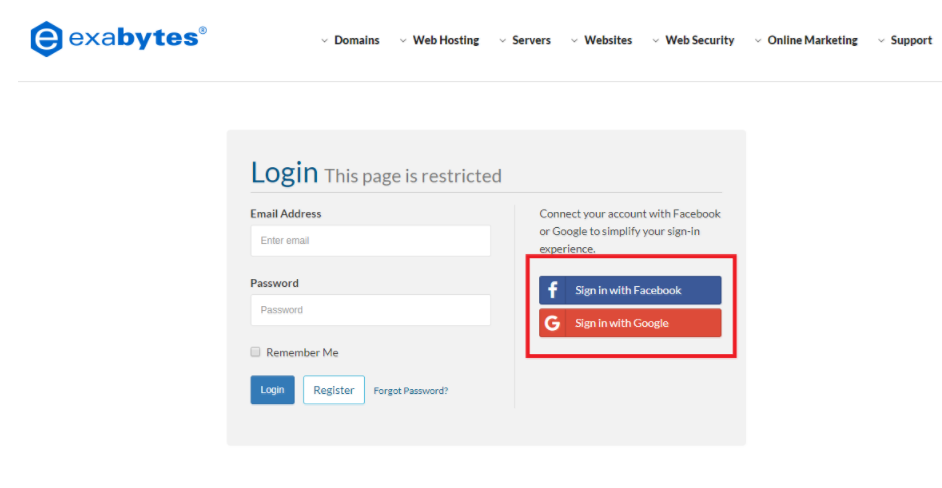Image resolution: width=942 pixels, height=488 pixels.
Task: Focus the Email Address input field
Action: pos(371,240)
